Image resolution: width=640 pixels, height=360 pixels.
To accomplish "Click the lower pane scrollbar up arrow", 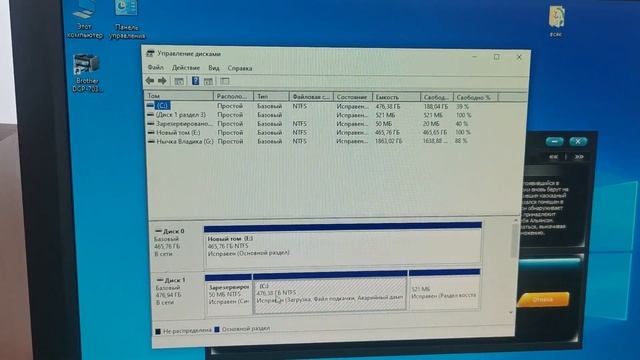I will coord(515,220).
